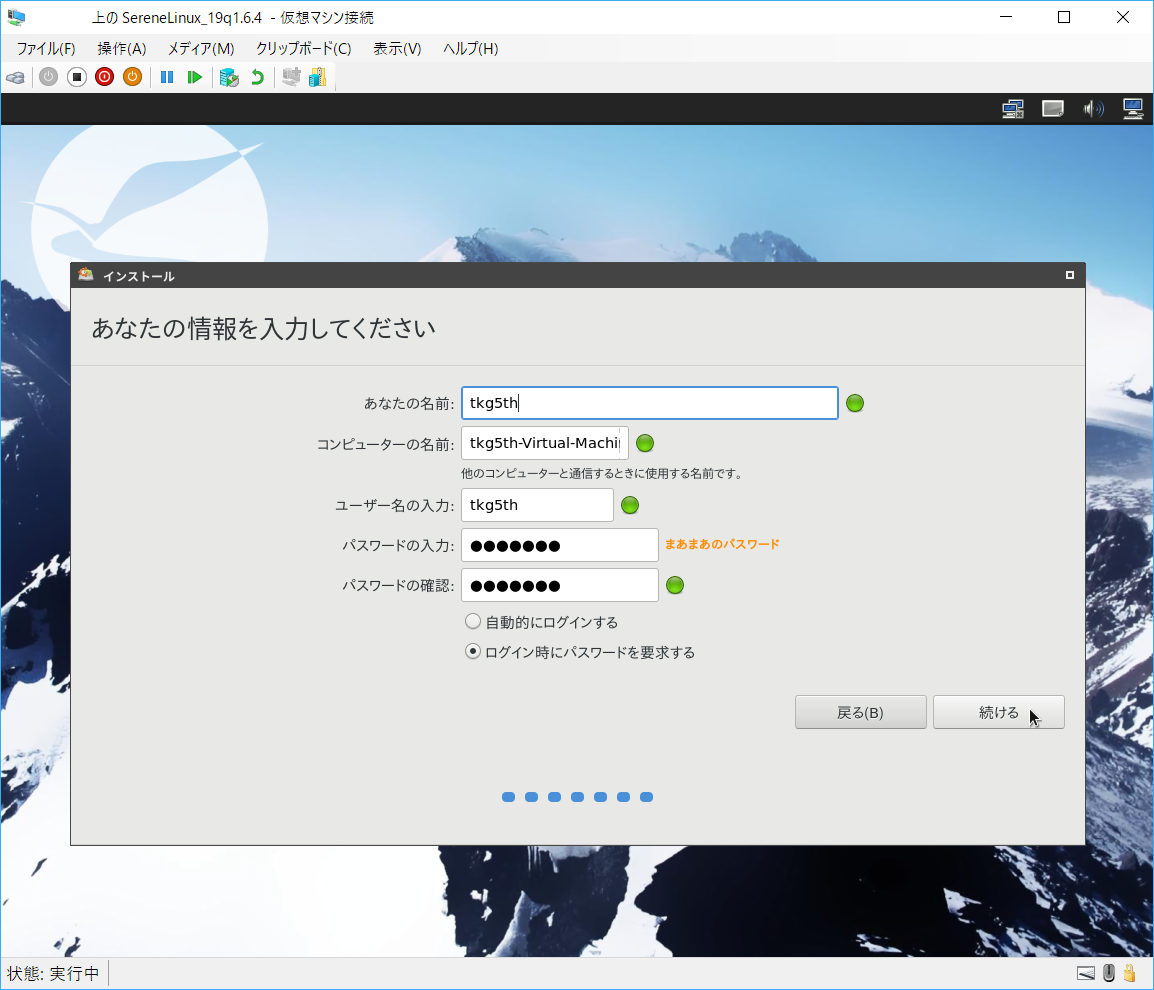Create a checkpoint with the snapshot icon
The width and height of the screenshot is (1154, 990).
[229, 77]
